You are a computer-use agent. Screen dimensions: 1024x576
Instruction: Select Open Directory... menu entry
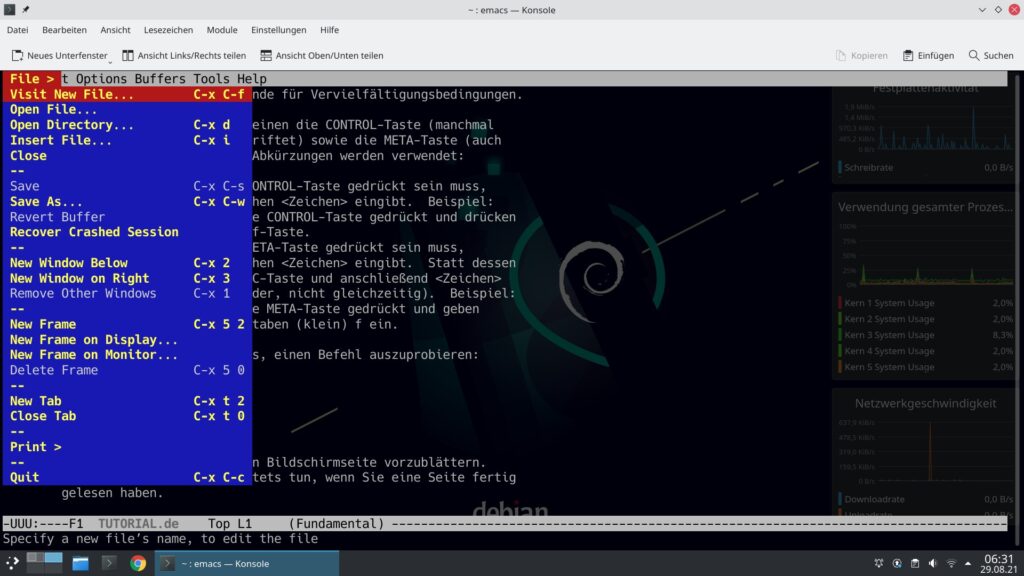click(127, 125)
